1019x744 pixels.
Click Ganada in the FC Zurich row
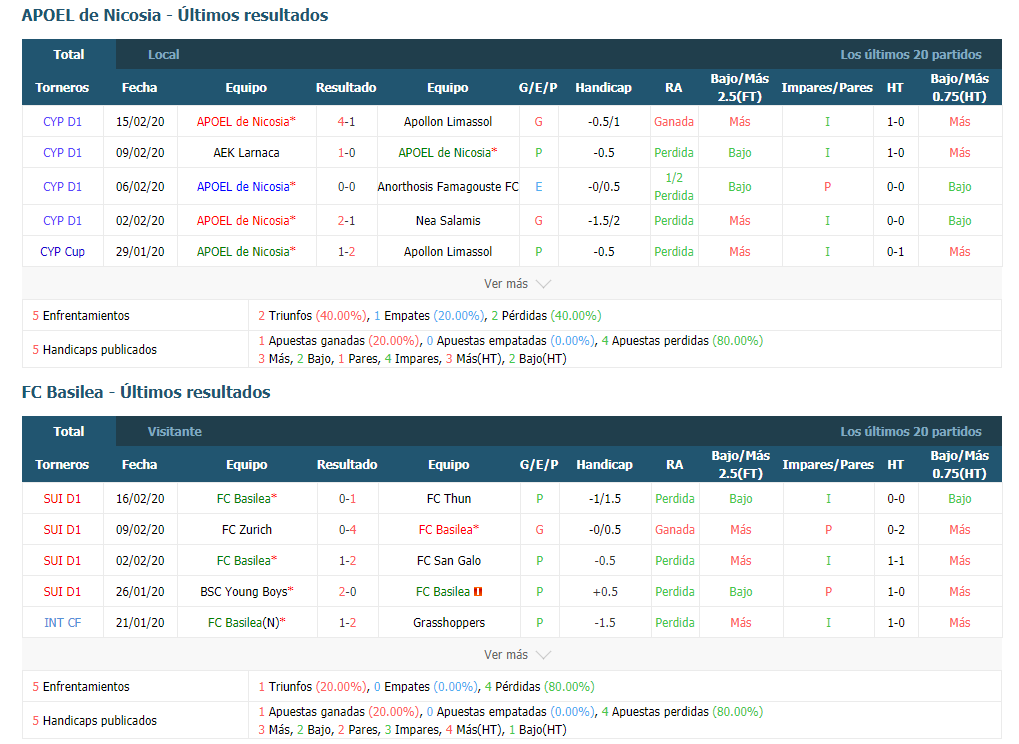coord(675,530)
